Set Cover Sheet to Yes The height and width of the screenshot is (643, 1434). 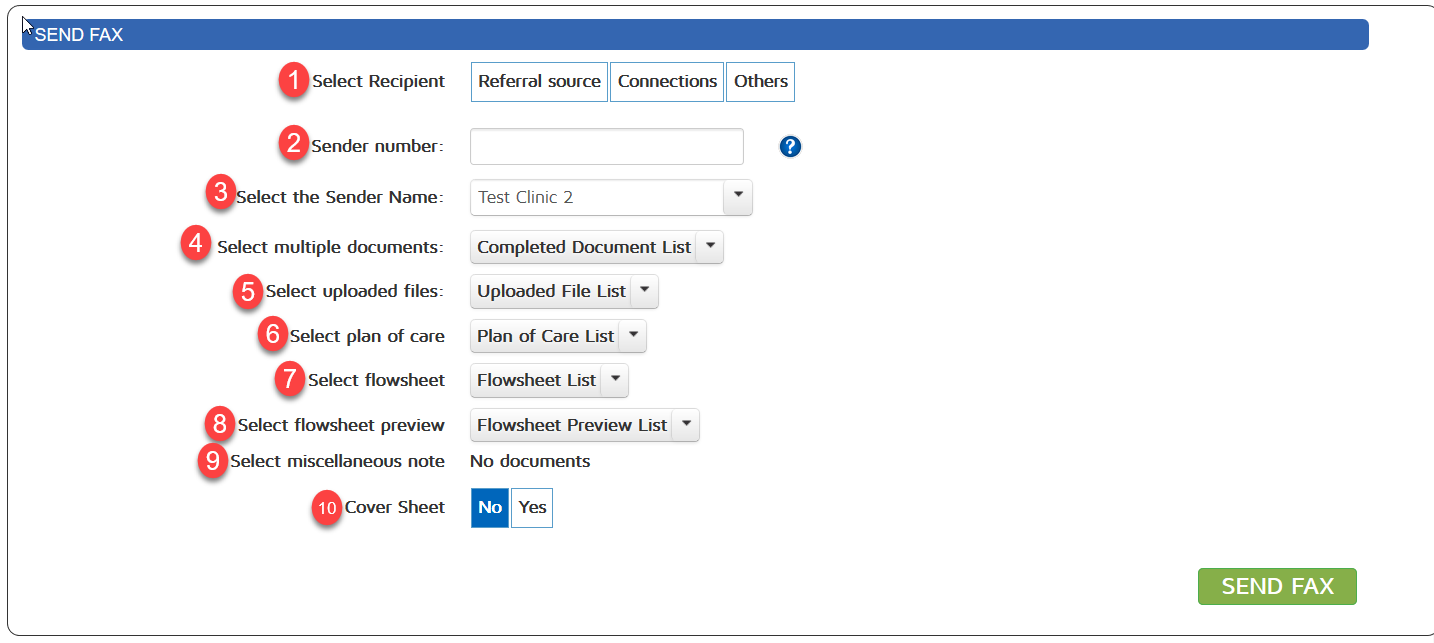(x=532, y=508)
